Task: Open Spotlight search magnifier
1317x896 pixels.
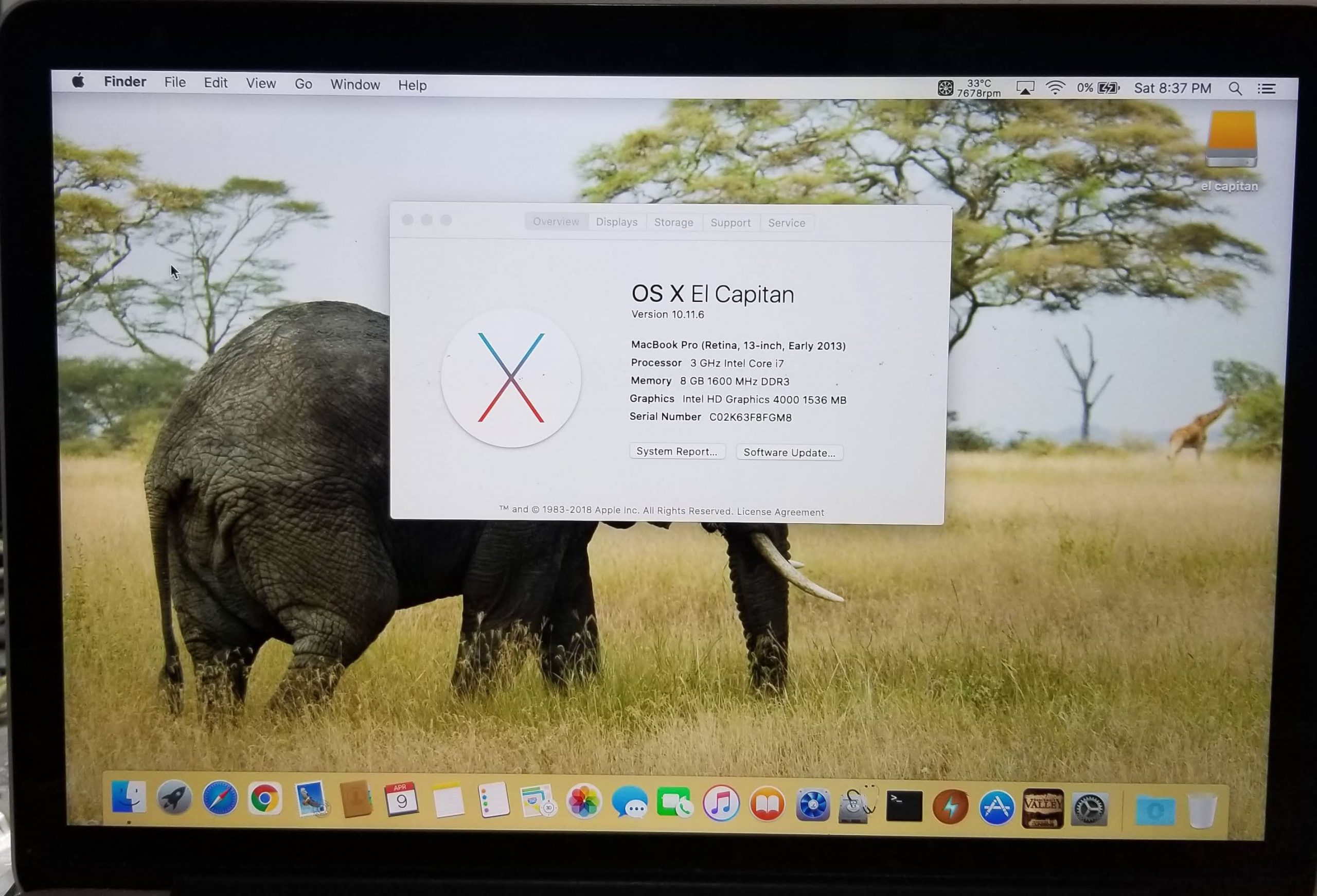Action: click(1235, 88)
